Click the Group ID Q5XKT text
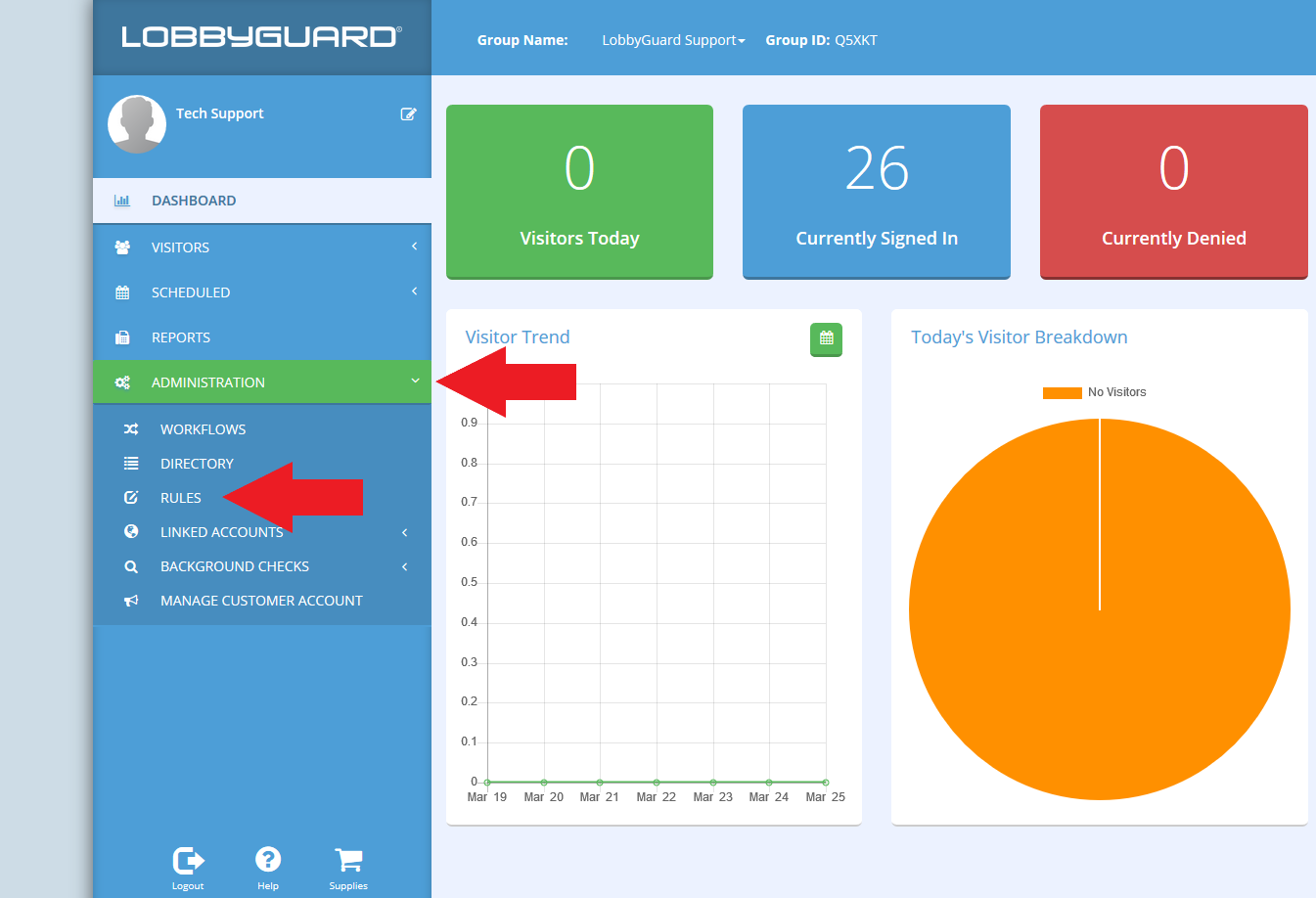The width and height of the screenshot is (1316, 898). tap(822, 40)
